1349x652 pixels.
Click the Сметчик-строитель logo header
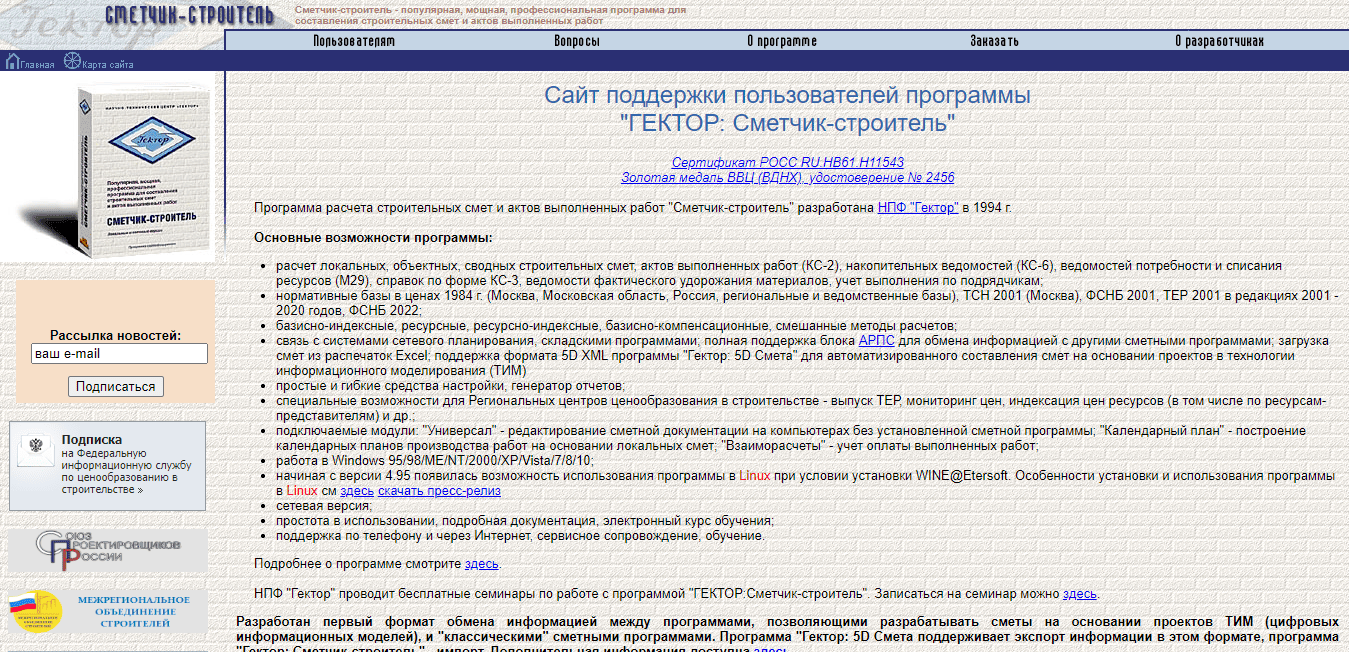(x=189, y=14)
